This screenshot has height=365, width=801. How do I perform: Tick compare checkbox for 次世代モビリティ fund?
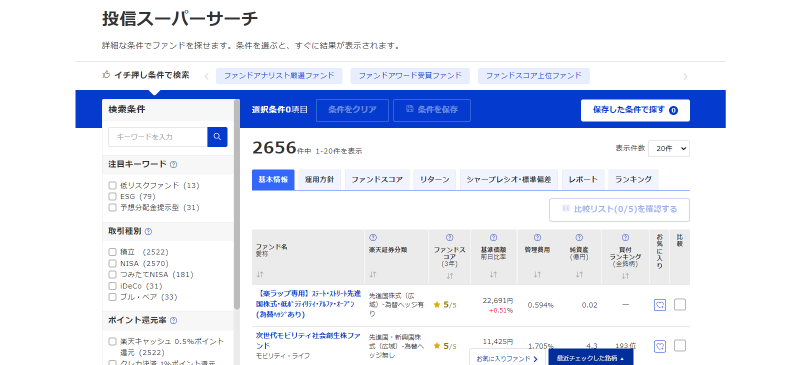[x=680, y=346]
